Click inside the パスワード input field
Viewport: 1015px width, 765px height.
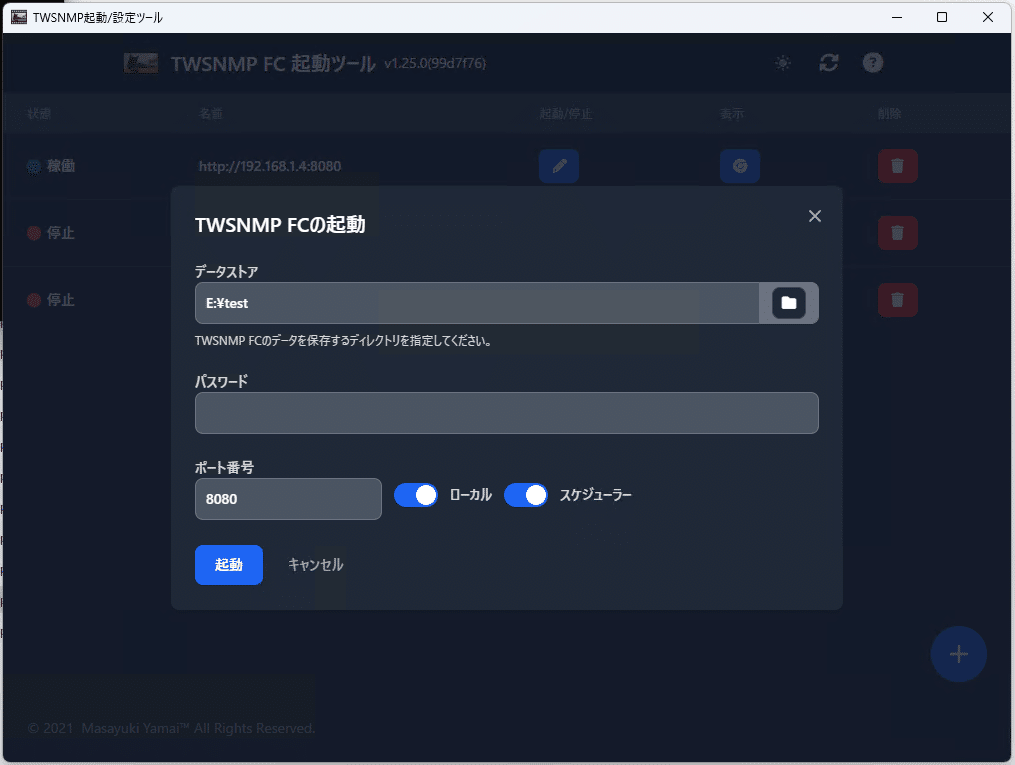[506, 413]
